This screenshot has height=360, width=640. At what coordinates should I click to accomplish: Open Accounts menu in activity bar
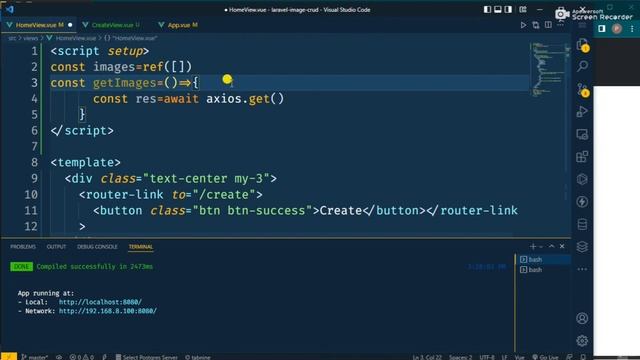pyautogui.click(x=582, y=318)
